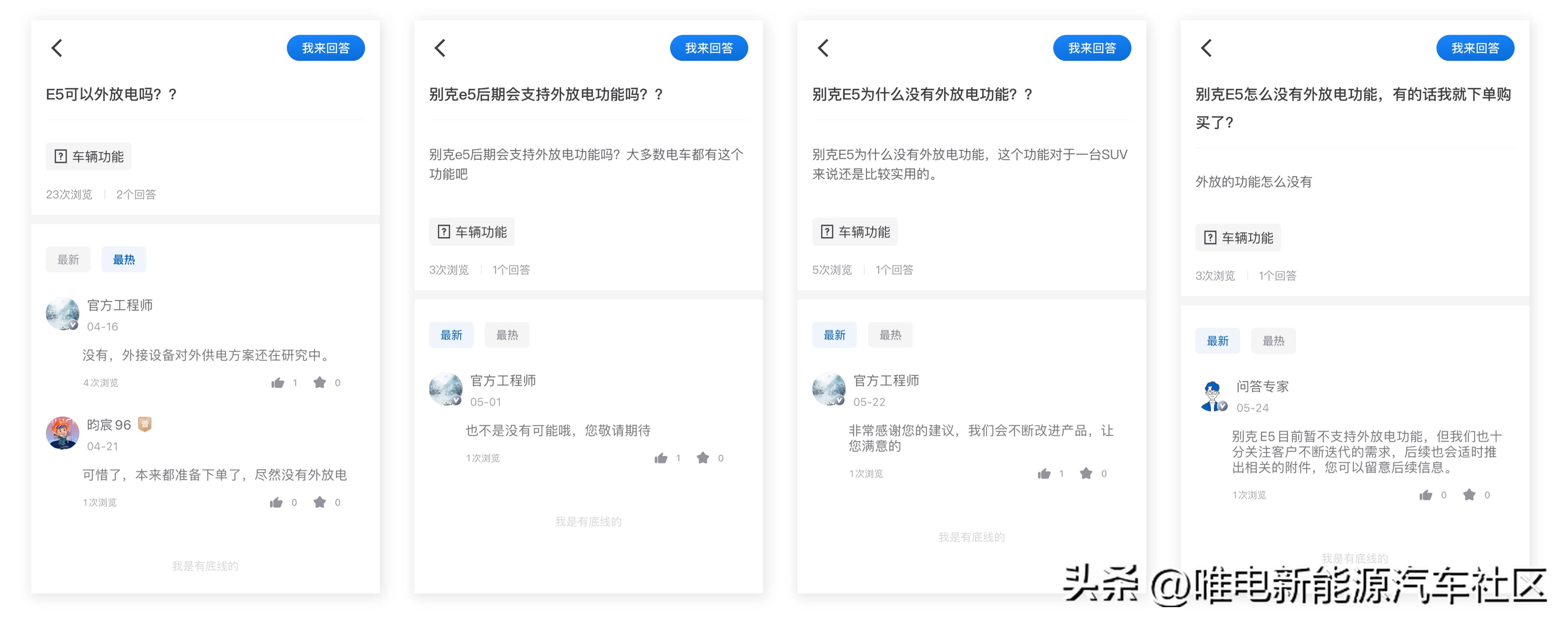The height and width of the screenshot is (623, 1568).
Task: Open 车辆功能 tag under '大多数电车都有这个功能吧'
Action: point(472,232)
